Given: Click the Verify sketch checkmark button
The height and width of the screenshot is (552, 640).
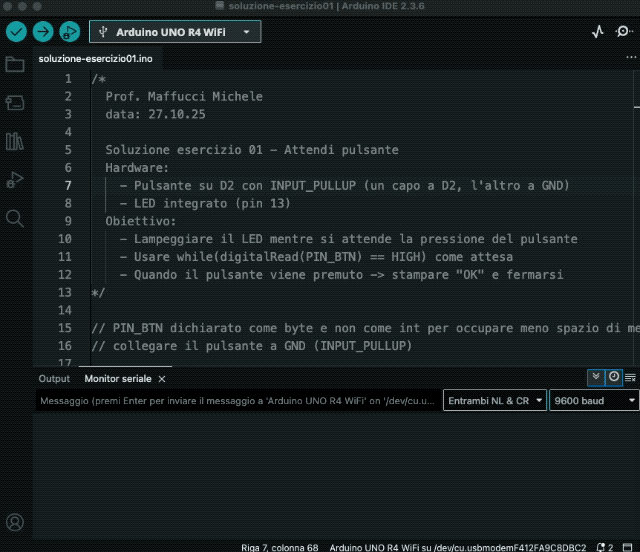Looking at the screenshot, I should coord(16,31).
